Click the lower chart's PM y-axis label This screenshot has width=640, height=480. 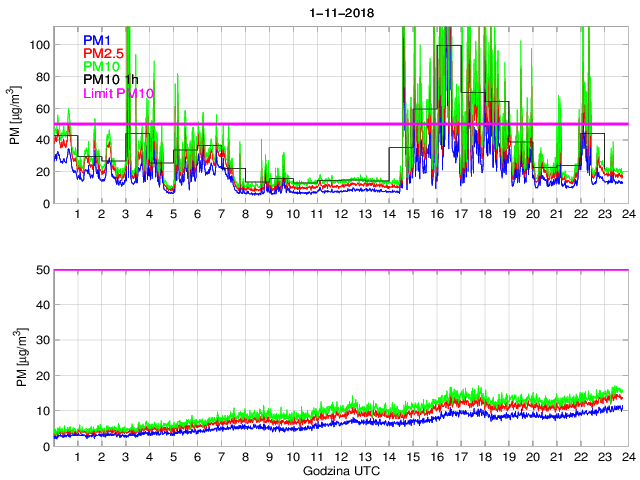pyautogui.click(x=15, y=358)
